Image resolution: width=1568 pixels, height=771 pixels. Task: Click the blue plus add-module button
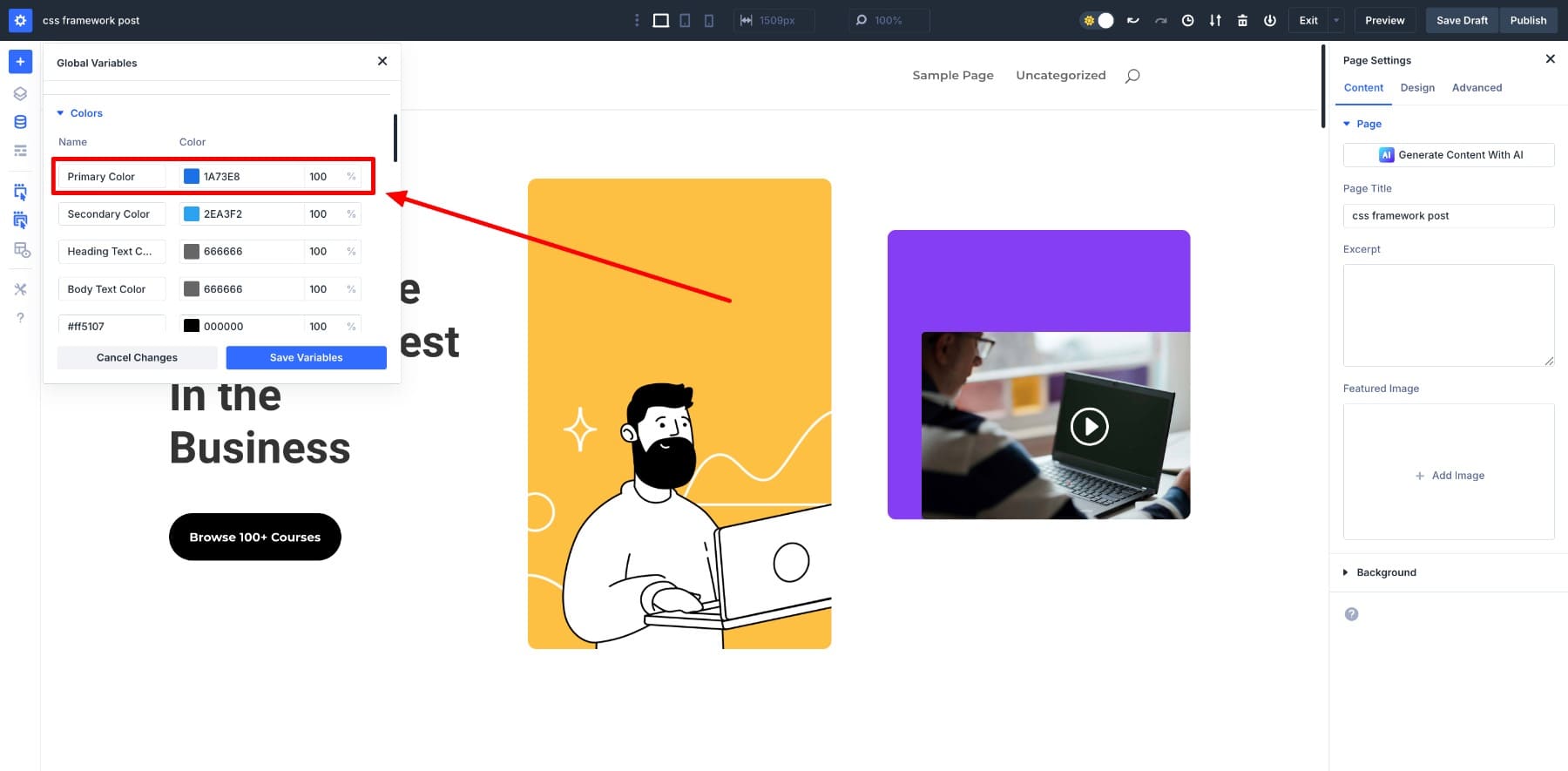click(20, 62)
